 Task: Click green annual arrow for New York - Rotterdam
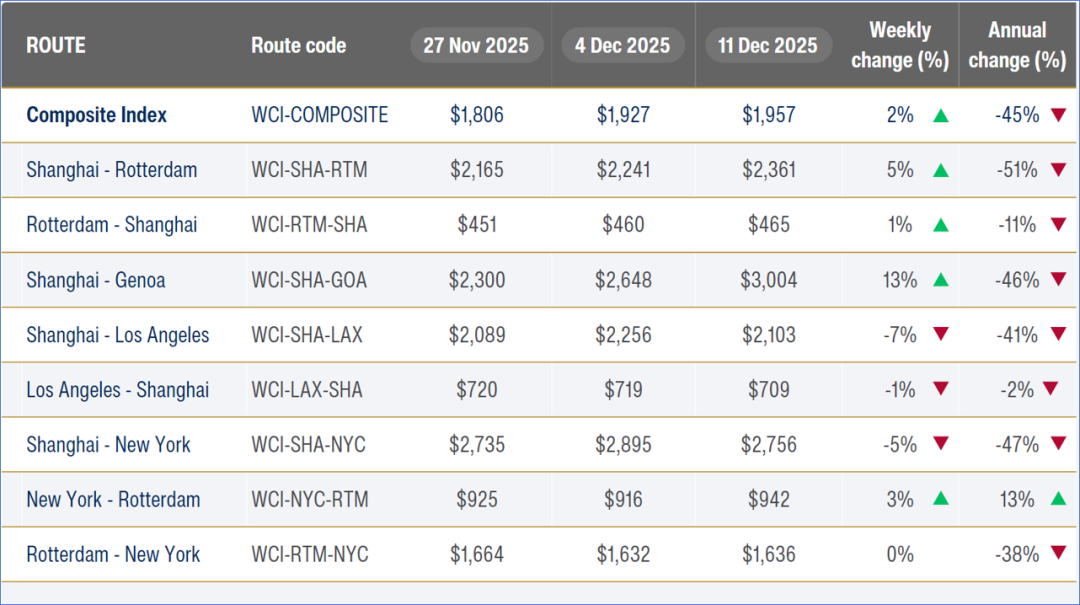[1058, 500]
